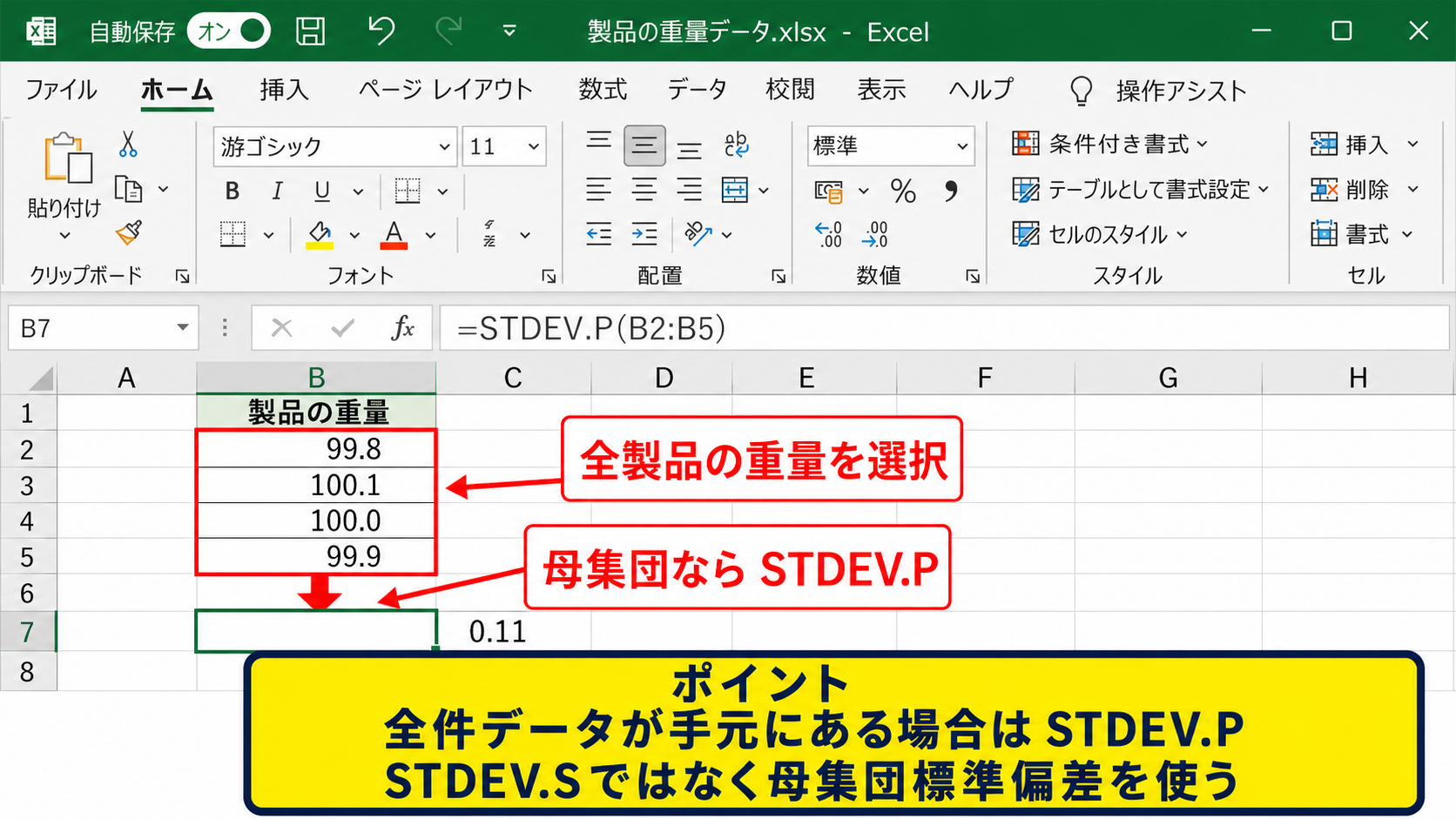Viewport: 1456px width, 819px height.
Task: Open the データ tab
Action: click(x=697, y=90)
